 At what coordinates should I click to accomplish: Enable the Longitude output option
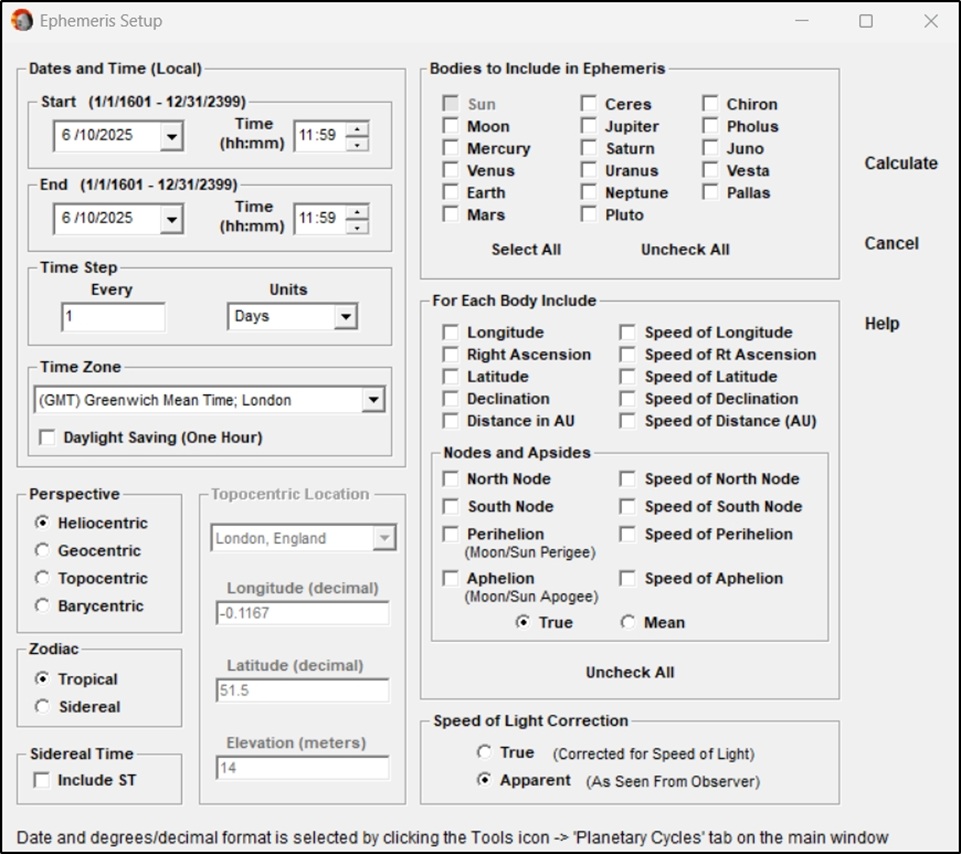[449, 331]
